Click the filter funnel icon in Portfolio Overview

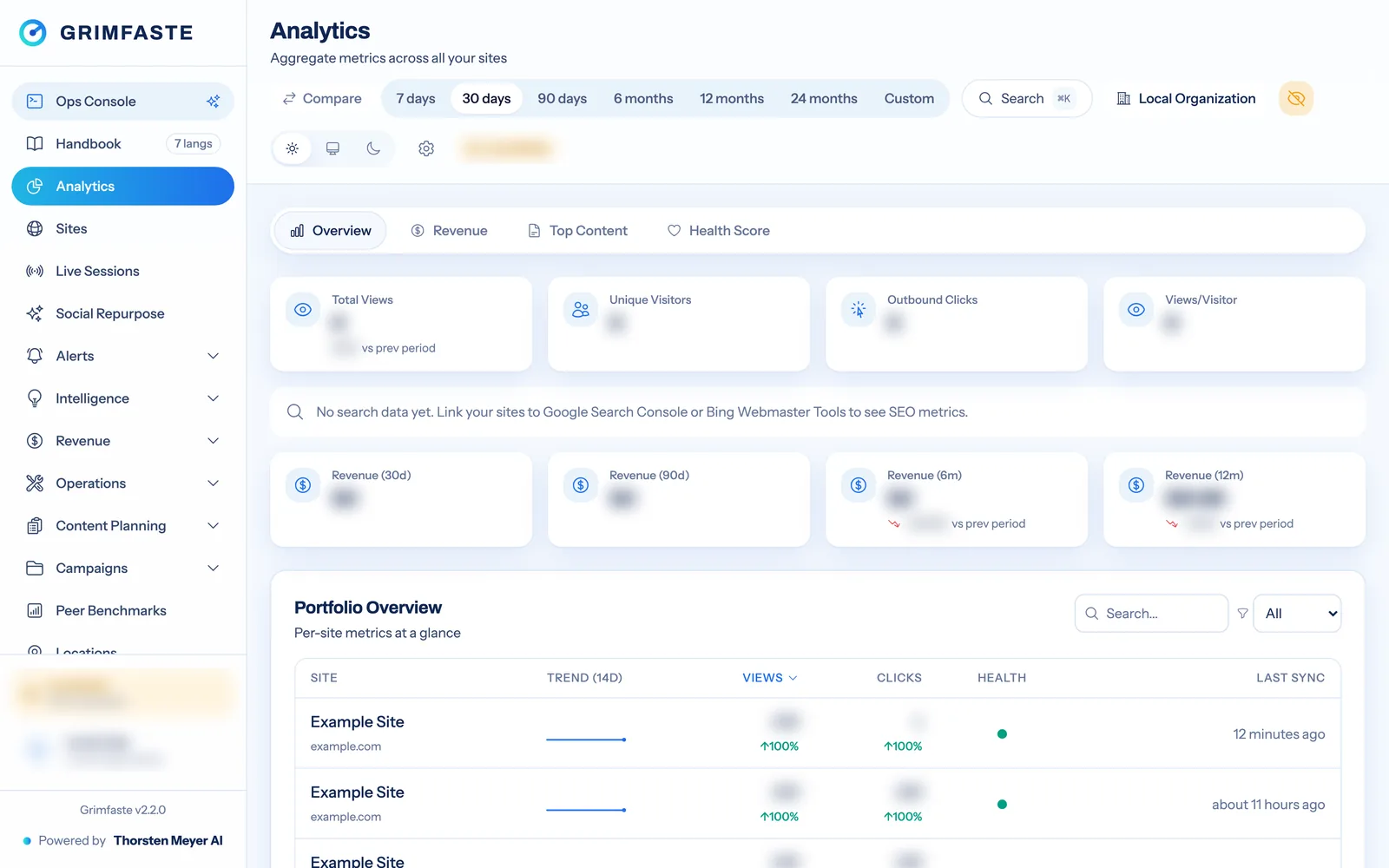1242,614
